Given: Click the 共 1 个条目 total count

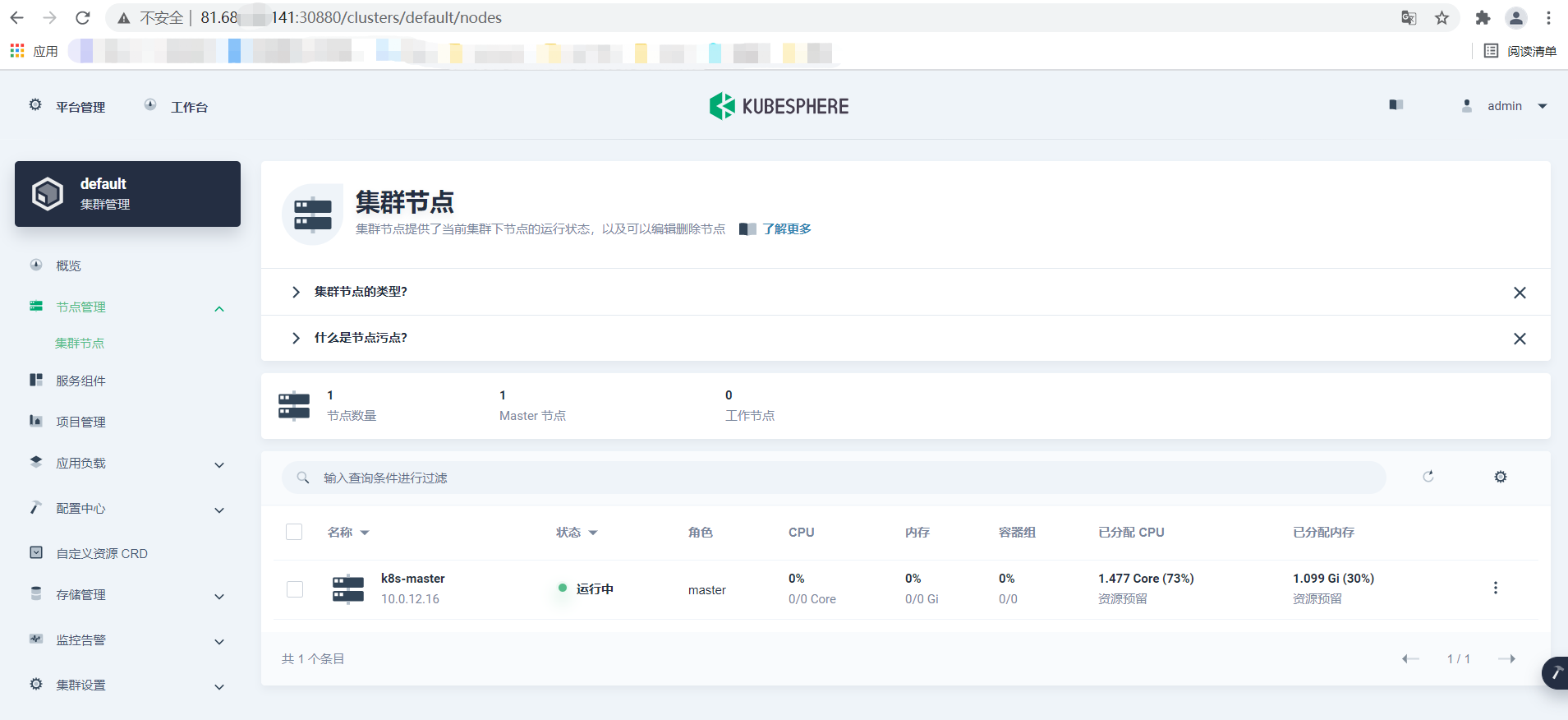Looking at the screenshot, I should click(313, 658).
